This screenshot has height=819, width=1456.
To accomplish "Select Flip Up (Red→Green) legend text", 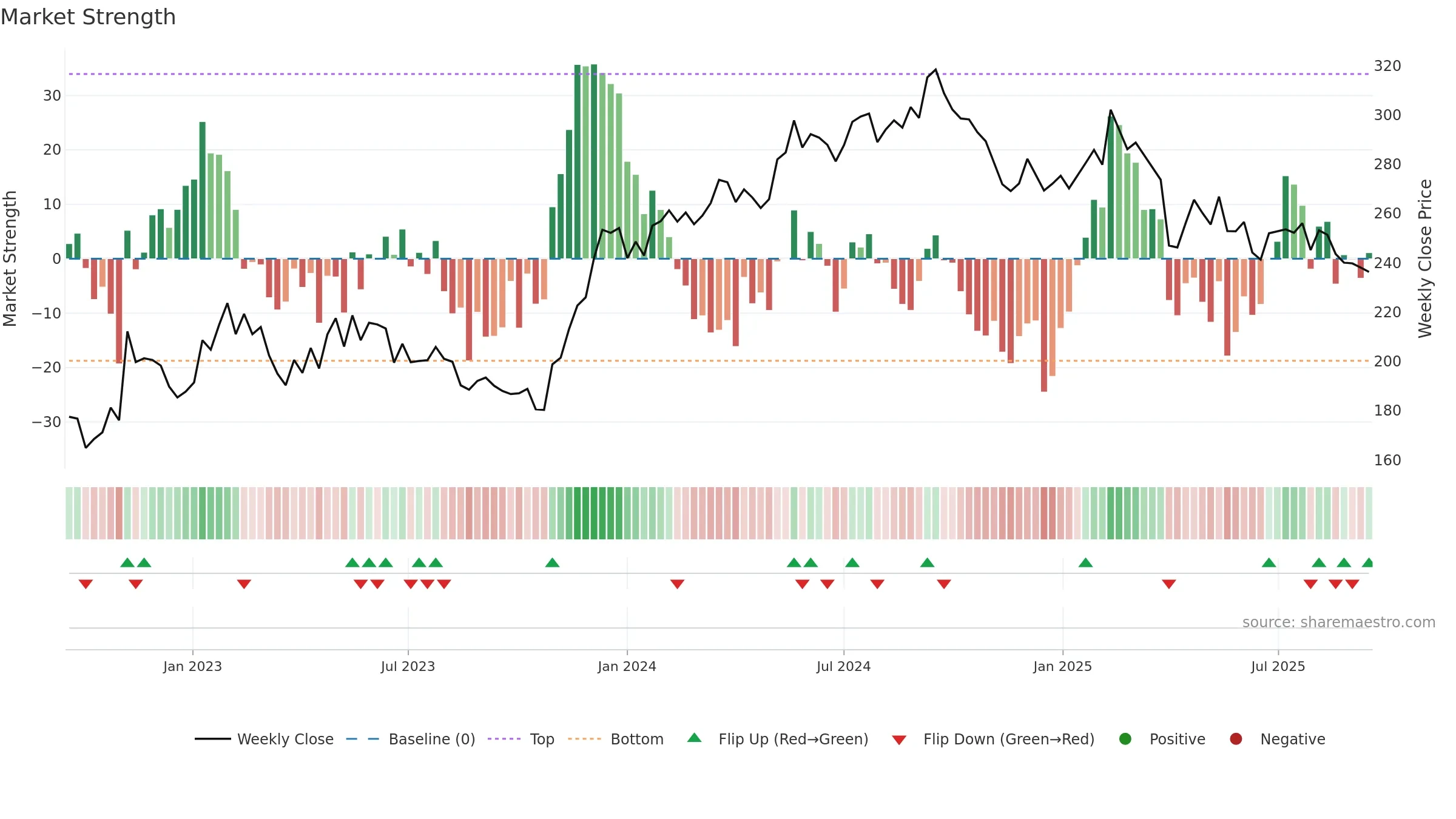I will [x=794, y=739].
